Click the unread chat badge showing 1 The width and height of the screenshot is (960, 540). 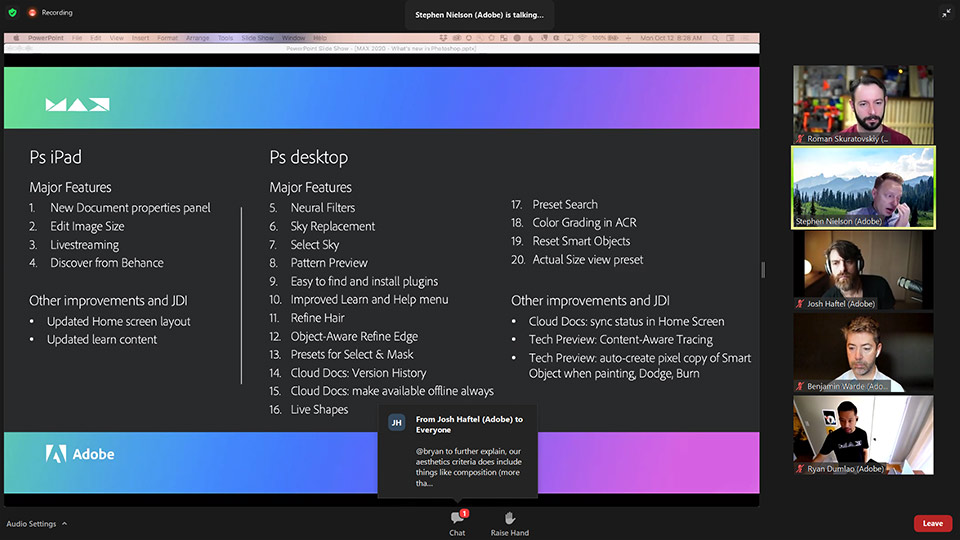tap(465, 513)
